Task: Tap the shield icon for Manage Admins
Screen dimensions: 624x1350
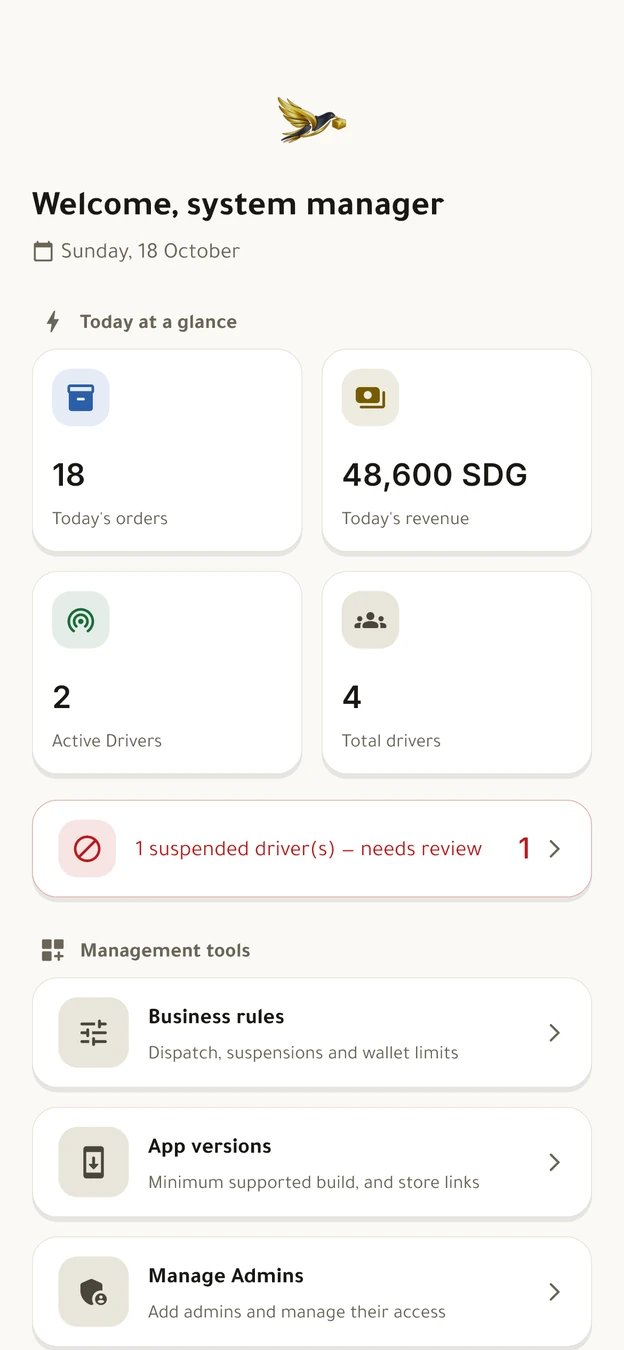Action: 94,1292
